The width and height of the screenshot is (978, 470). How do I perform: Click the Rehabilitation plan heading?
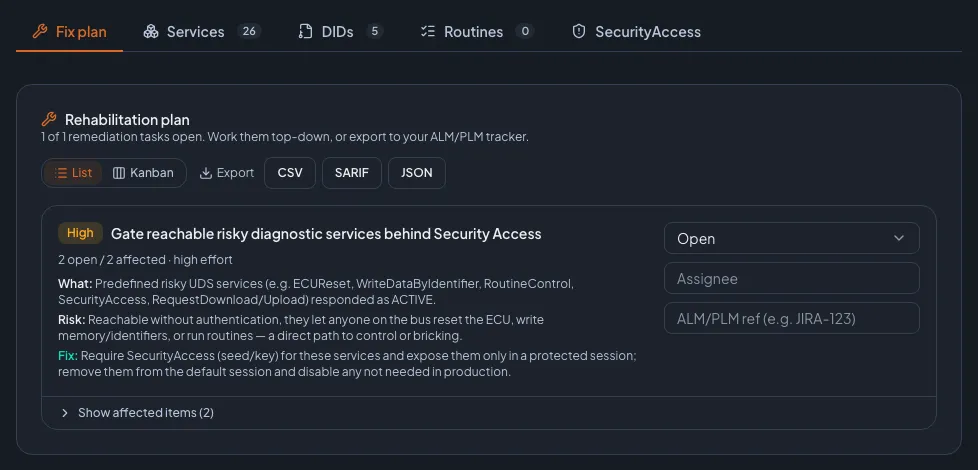(127, 120)
